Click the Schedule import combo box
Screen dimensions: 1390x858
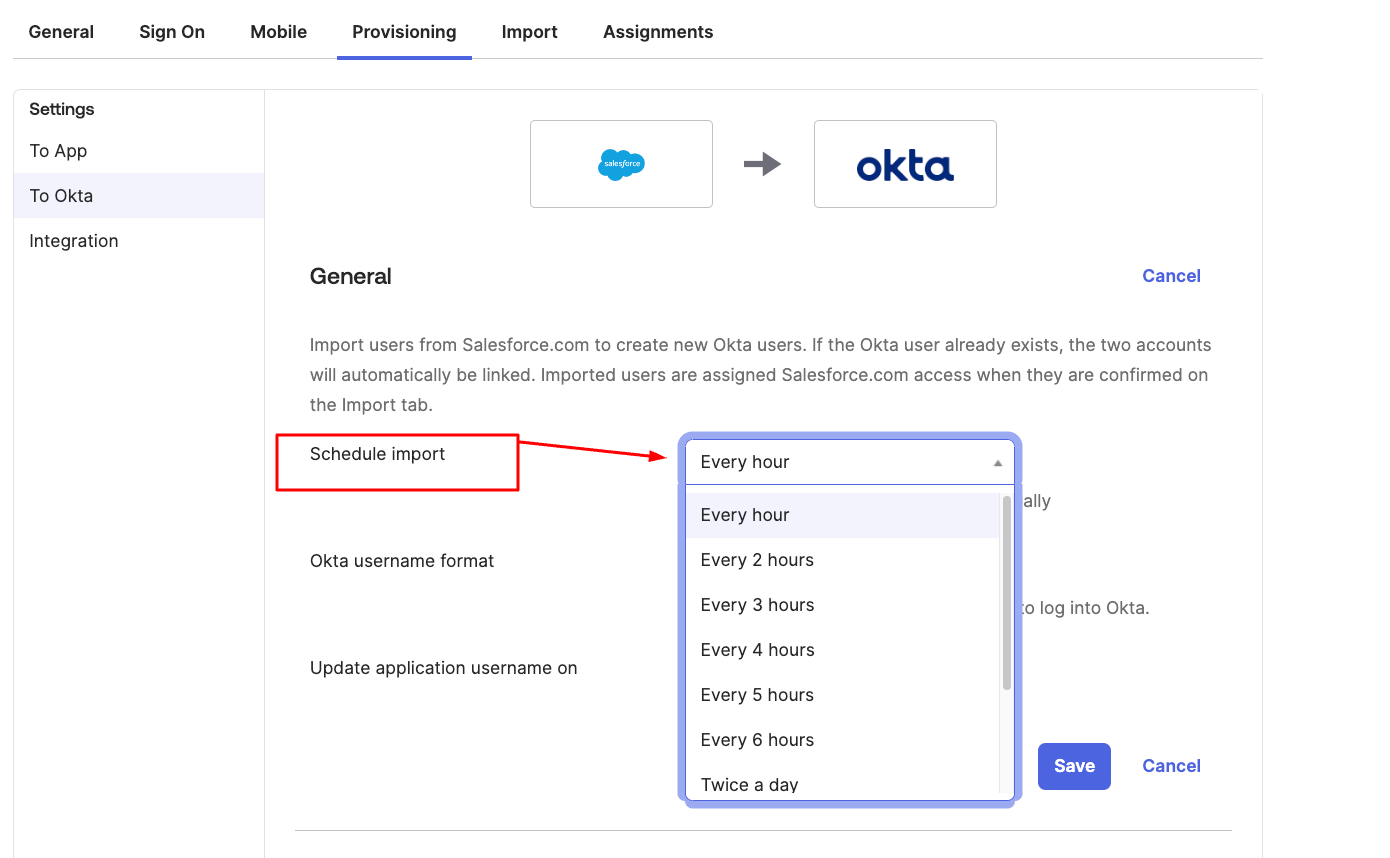(x=850, y=462)
